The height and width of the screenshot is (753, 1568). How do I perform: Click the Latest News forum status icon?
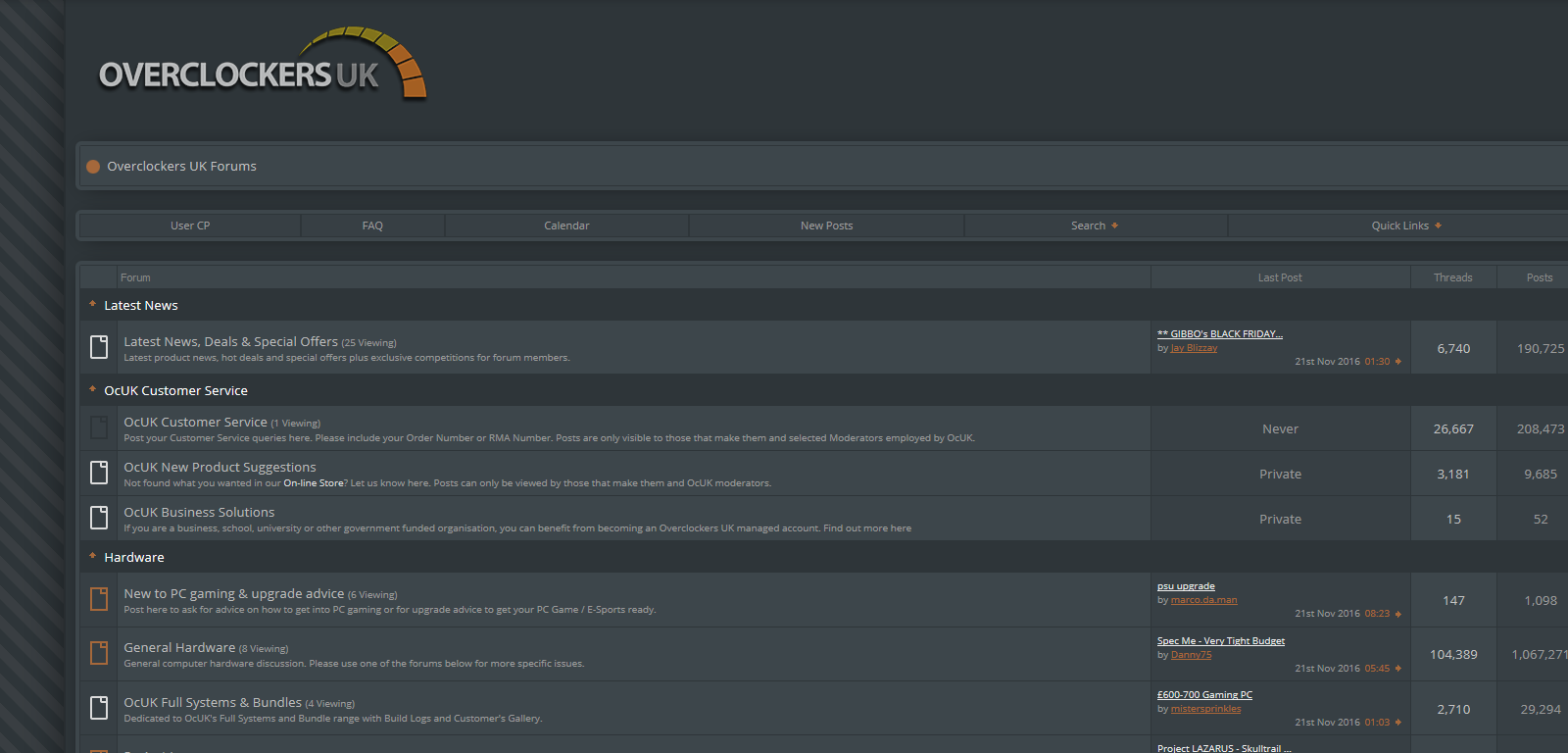[x=99, y=347]
